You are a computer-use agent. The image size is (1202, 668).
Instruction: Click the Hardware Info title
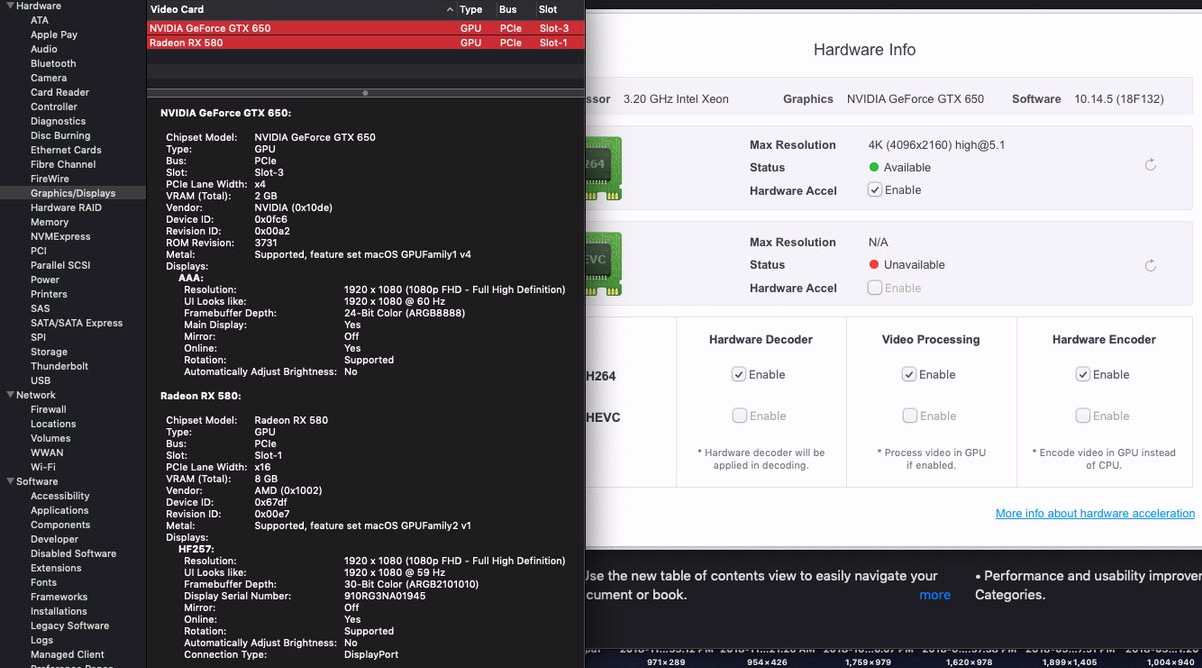pyautogui.click(x=865, y=50)
